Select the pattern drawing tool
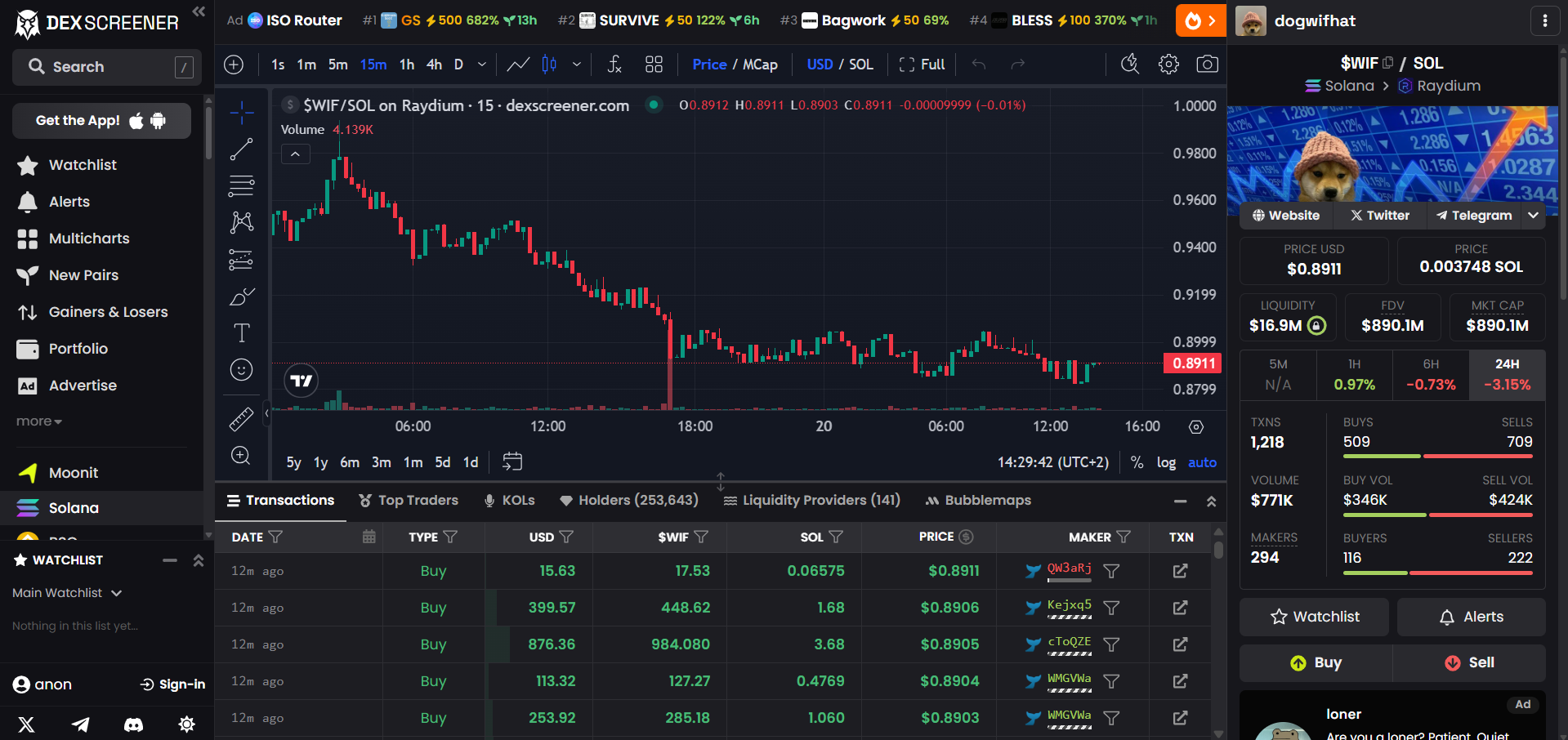1568x740 pixels. [241, 222]
